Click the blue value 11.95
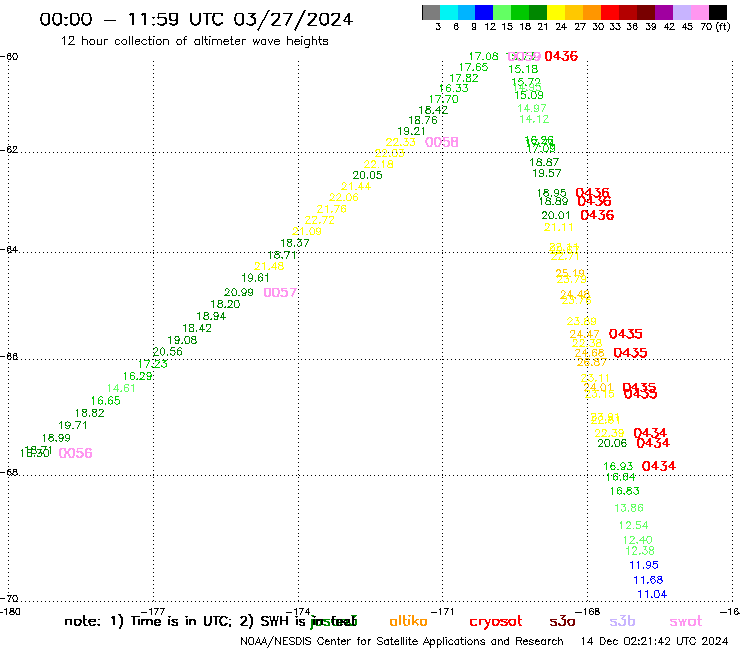 [x=644, y=565]
